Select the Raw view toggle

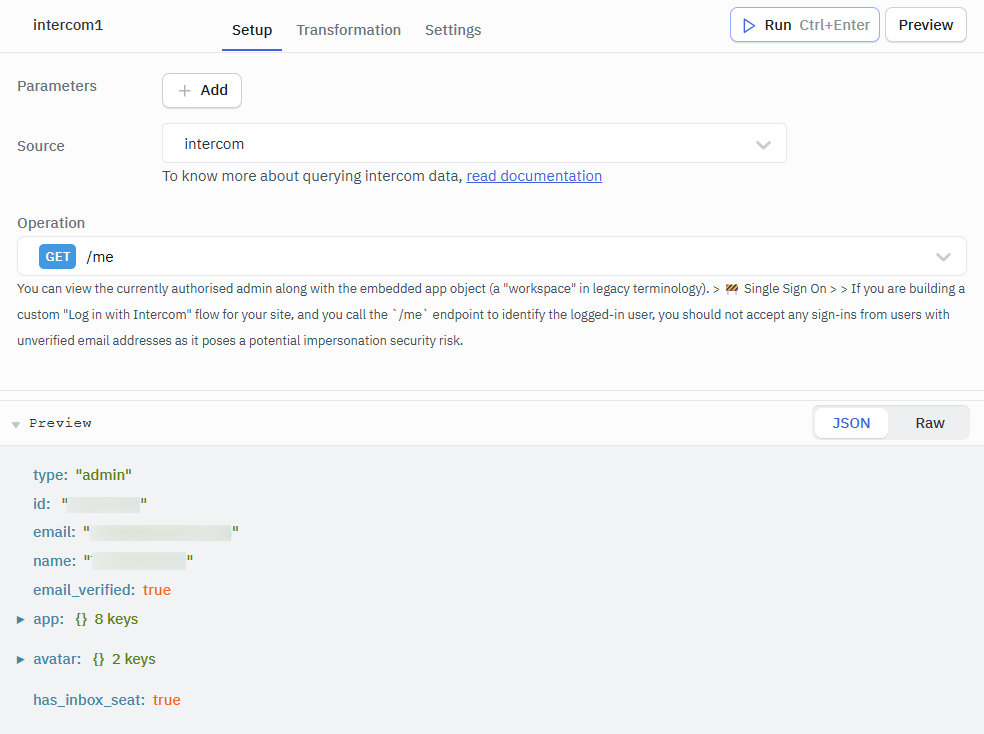tap(929, 423)
